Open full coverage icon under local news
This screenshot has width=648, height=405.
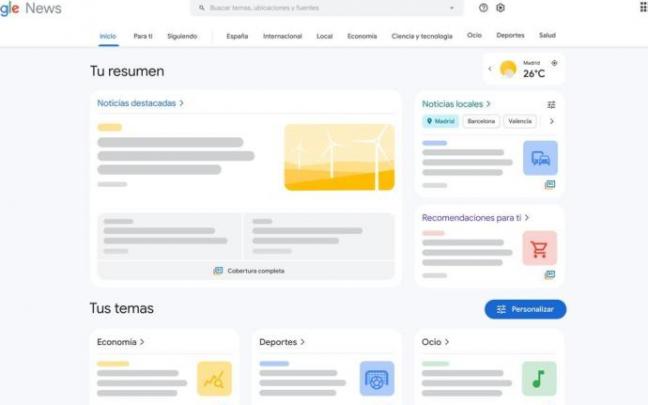tap(550, 184)
